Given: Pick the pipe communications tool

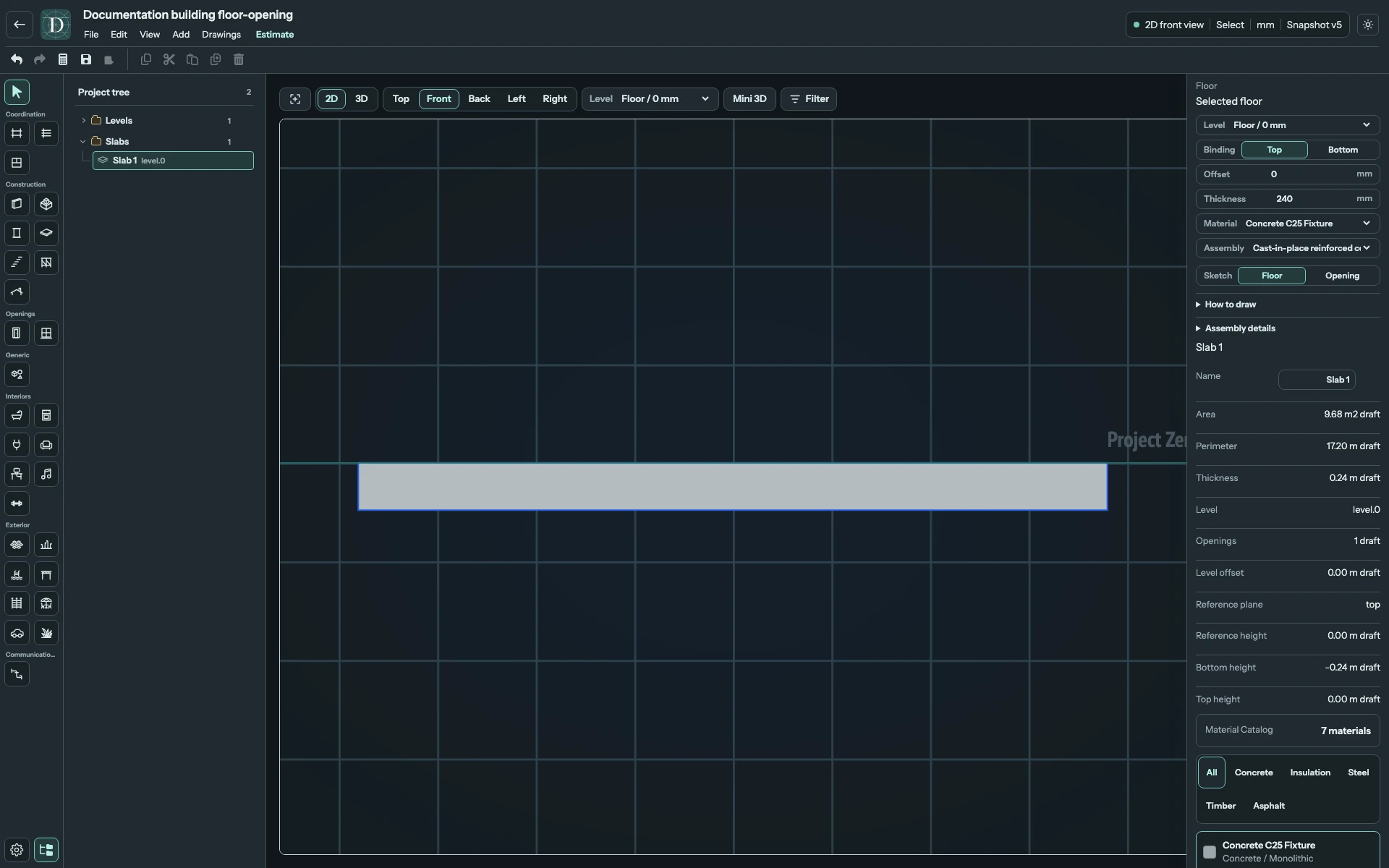Looking at the screenshot, I should click(x=17, y=674).
